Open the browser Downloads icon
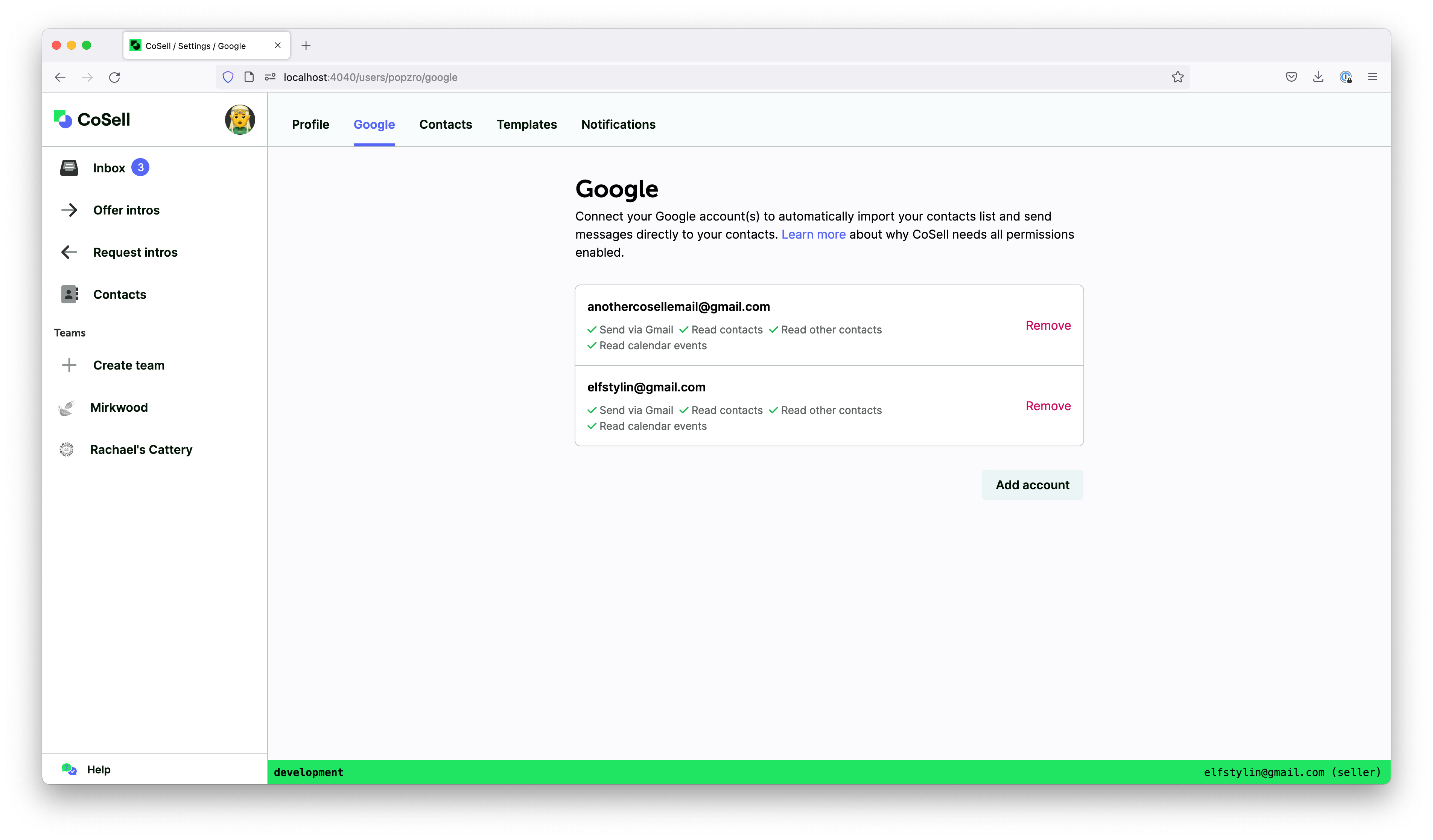The width and height of the screenshot is (1433, 840). (1318, 77)
